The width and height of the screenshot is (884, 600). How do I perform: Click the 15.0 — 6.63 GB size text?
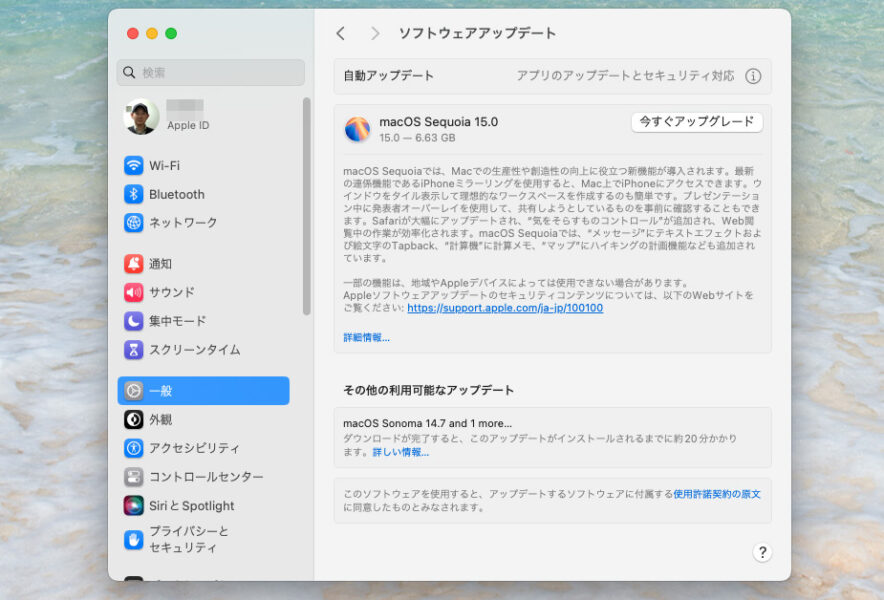click(x=417, y=138)
